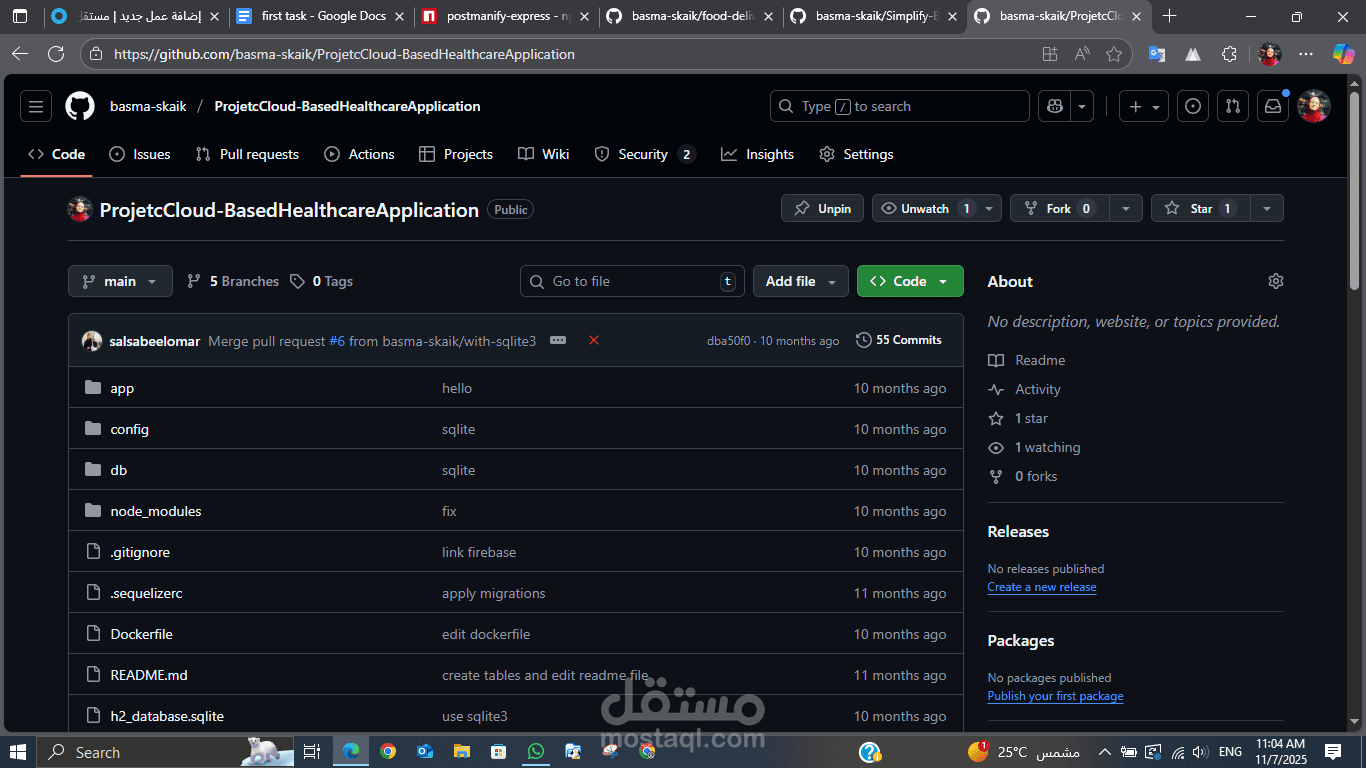Open WhatsApp from the taskbar

point(535,751)
